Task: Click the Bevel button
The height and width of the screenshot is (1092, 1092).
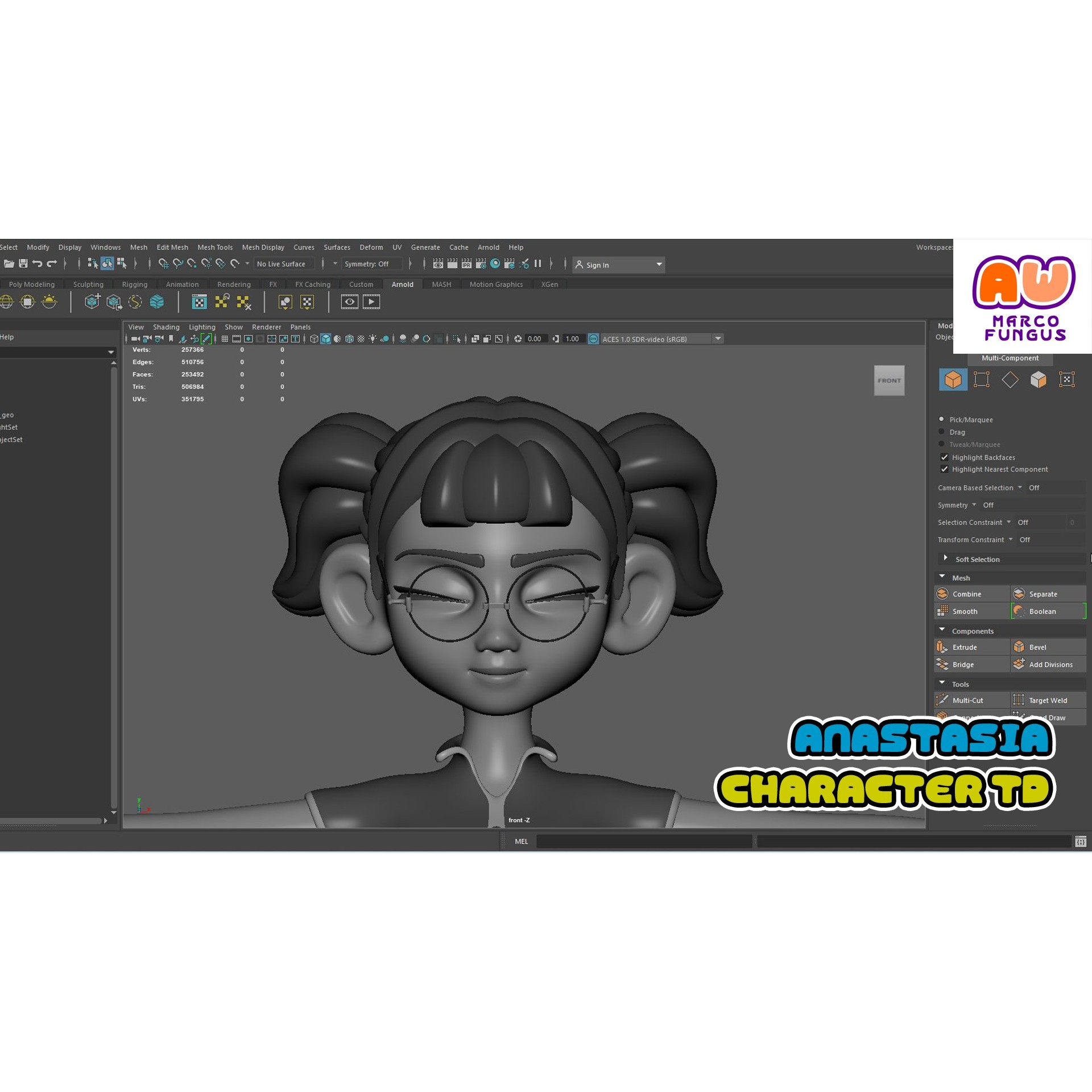Action: pyautogui.click(x=1049, y=647)
